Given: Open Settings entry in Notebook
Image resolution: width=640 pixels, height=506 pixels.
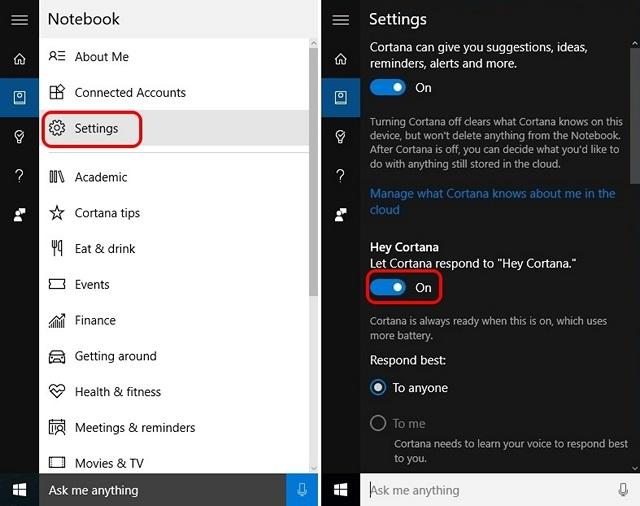Looking at the screenshot, I should [174, 128].
